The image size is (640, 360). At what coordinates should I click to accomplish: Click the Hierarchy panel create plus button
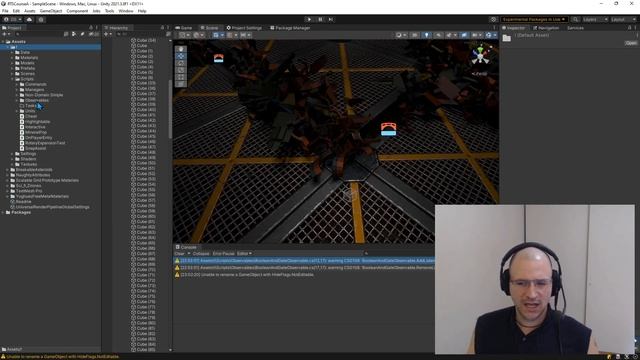(x=107, y=34)
